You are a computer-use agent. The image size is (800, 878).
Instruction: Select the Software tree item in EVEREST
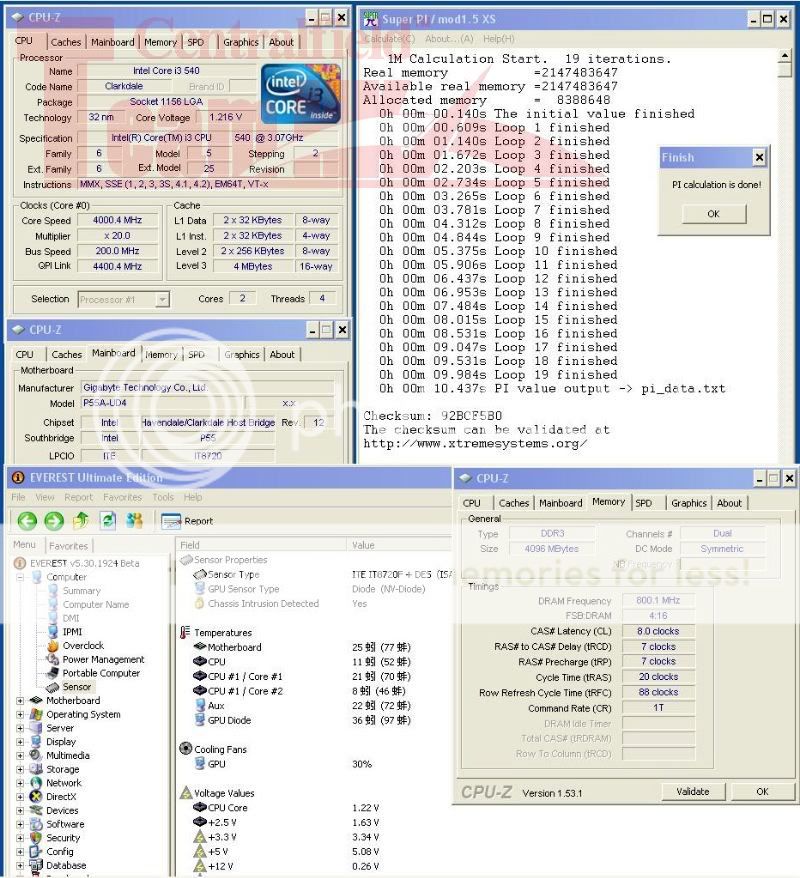[65, 824]
